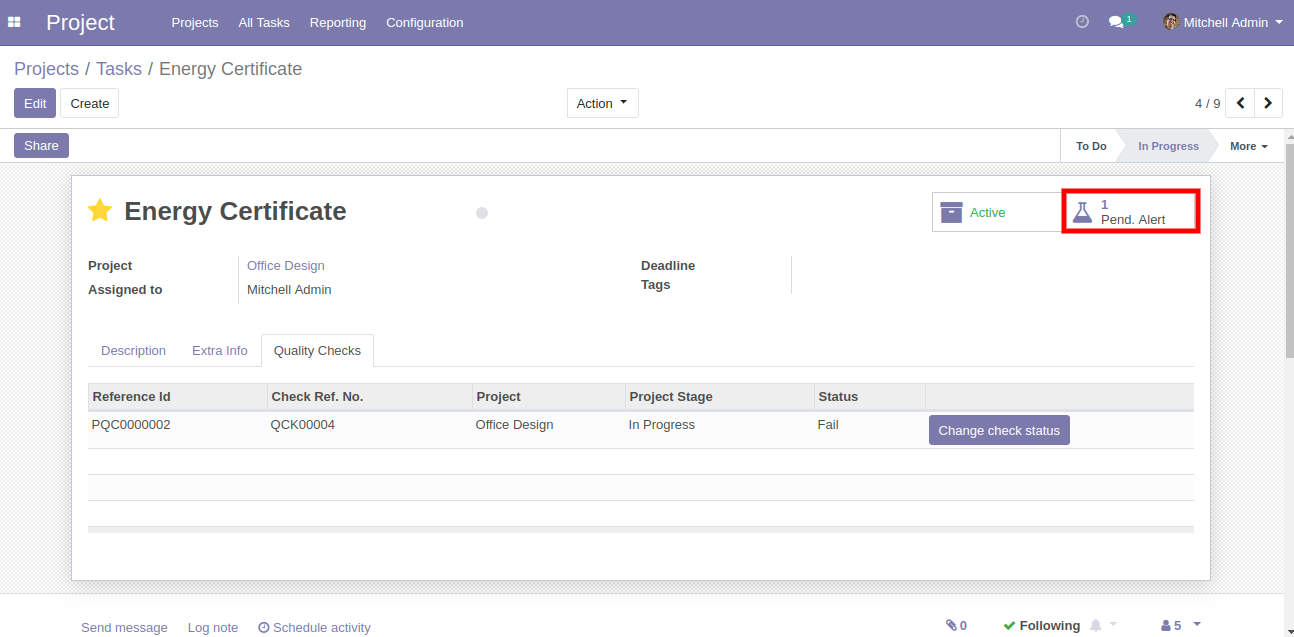
Task: Open the Office Design project link
Action: tap(286, 266)
